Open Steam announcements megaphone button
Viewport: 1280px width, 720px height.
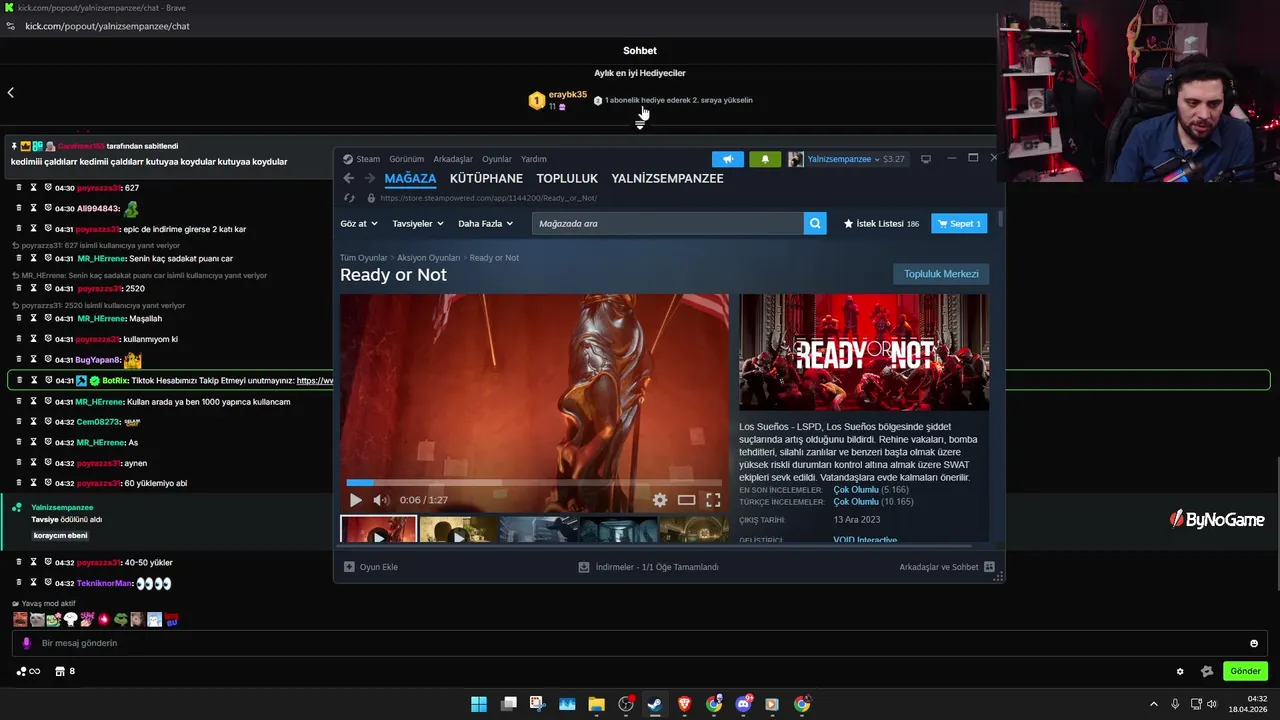pyautogui.click(x=728, y=159)
